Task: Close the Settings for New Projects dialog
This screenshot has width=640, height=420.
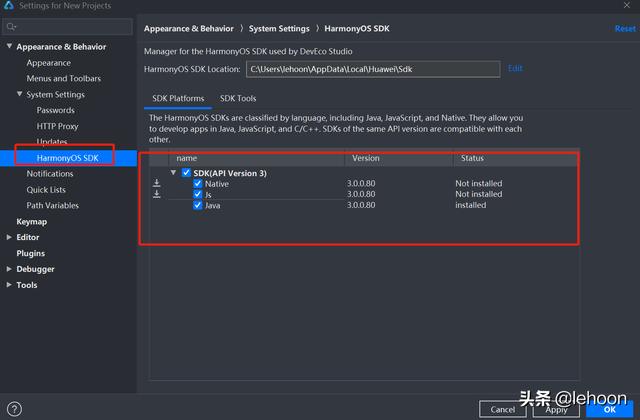Action: [x=627, y=5]
